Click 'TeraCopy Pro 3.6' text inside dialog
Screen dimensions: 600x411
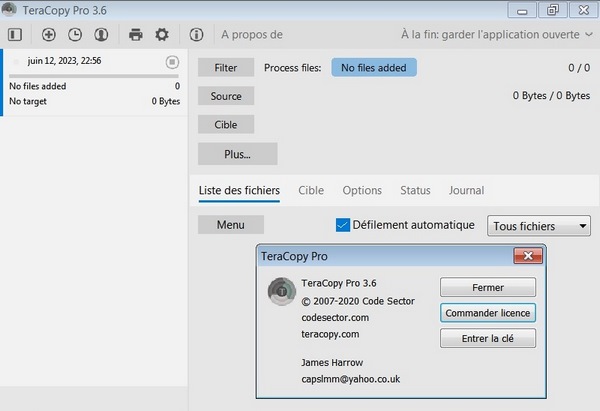(x=339, y=283)
